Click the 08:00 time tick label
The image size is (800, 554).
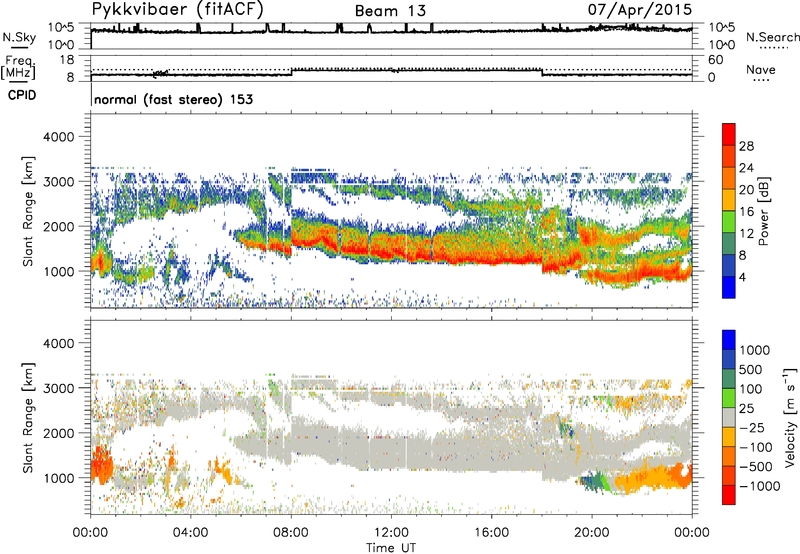tap(290, 533)
